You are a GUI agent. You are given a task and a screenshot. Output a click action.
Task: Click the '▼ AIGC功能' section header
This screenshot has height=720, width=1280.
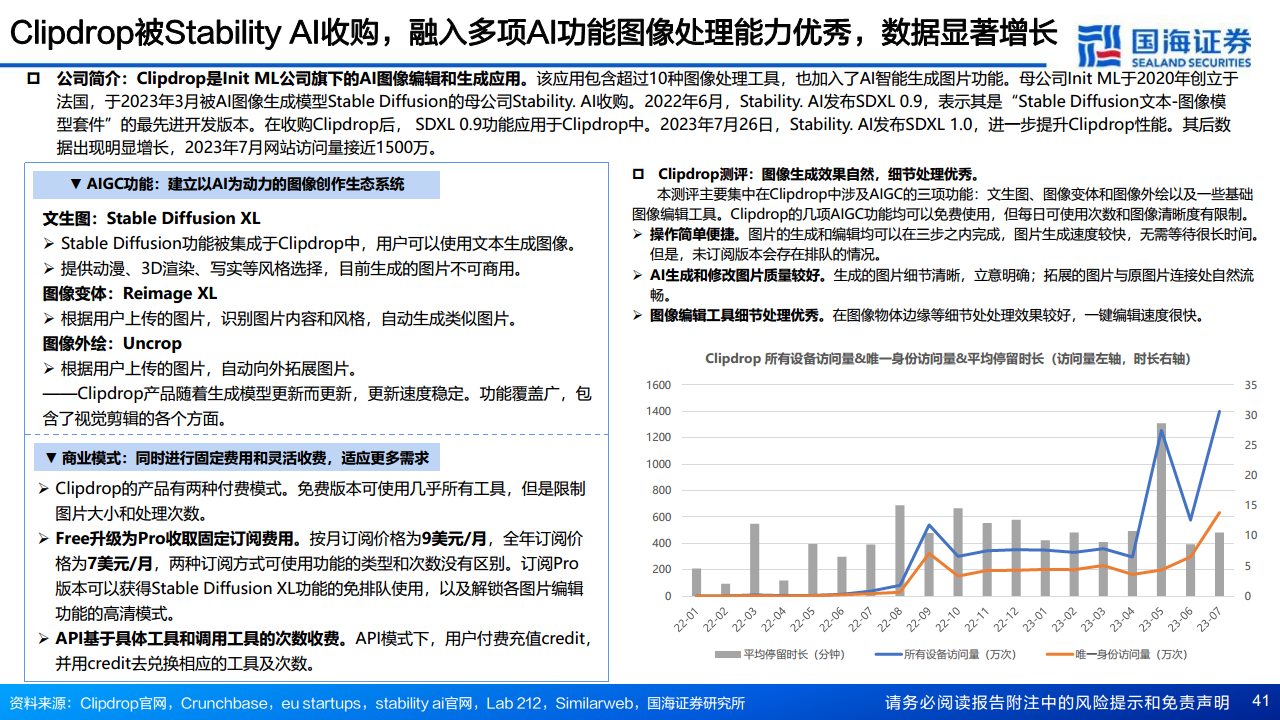coord(237,185)
